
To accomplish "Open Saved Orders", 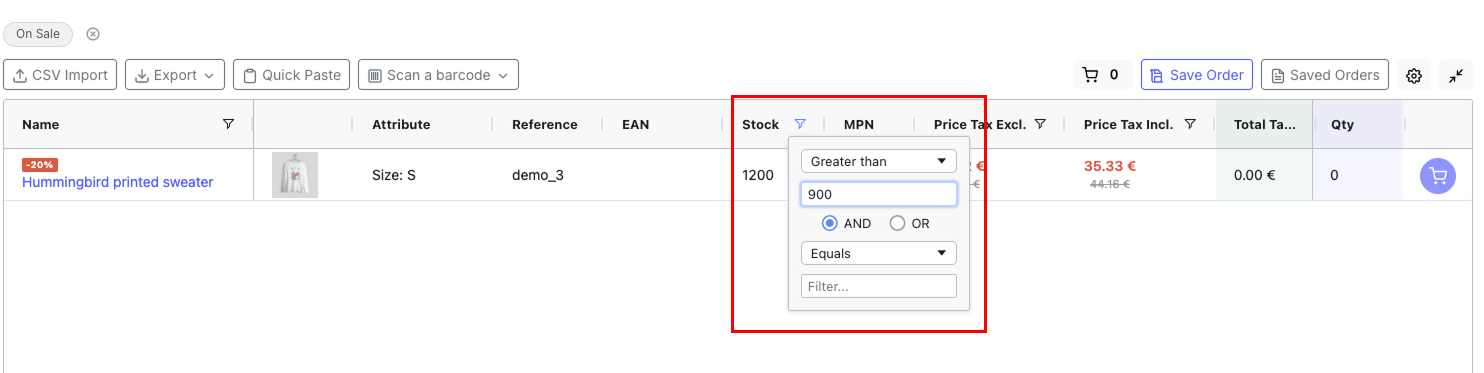I will pyautogui.click(x=1324, y=75).
